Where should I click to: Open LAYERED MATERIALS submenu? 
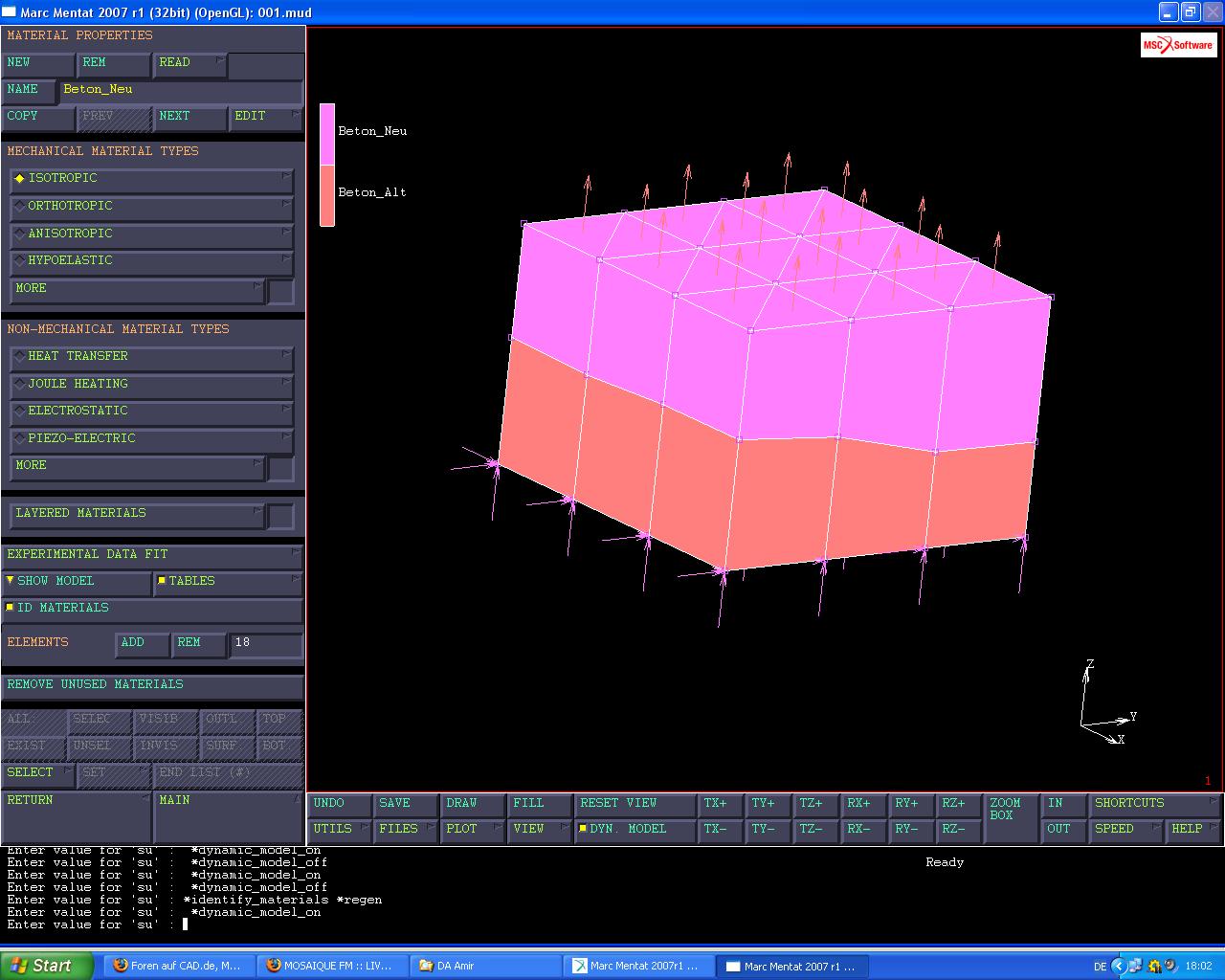tap(137, 514)
